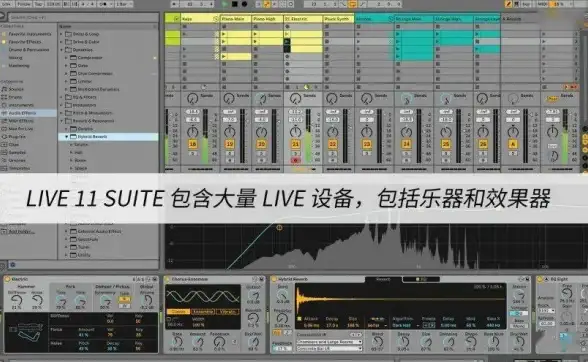588x362 pixels.
Task: Expand the Compressor presets arrow
Action: point(66,58)
